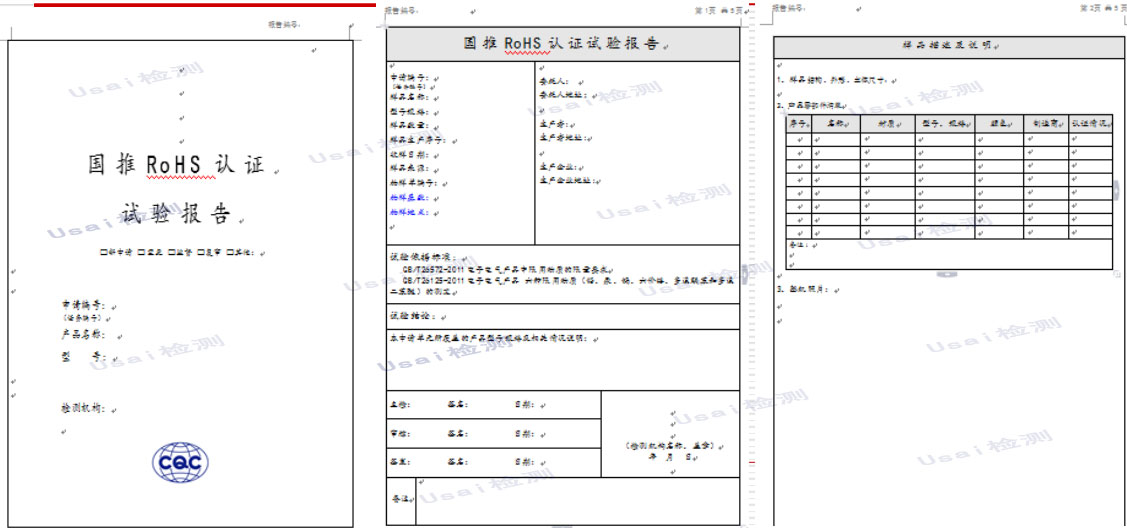Click the cover subtitle 试验报告
The height and width of the screenshot is (528, 1127).
point(175,213)
